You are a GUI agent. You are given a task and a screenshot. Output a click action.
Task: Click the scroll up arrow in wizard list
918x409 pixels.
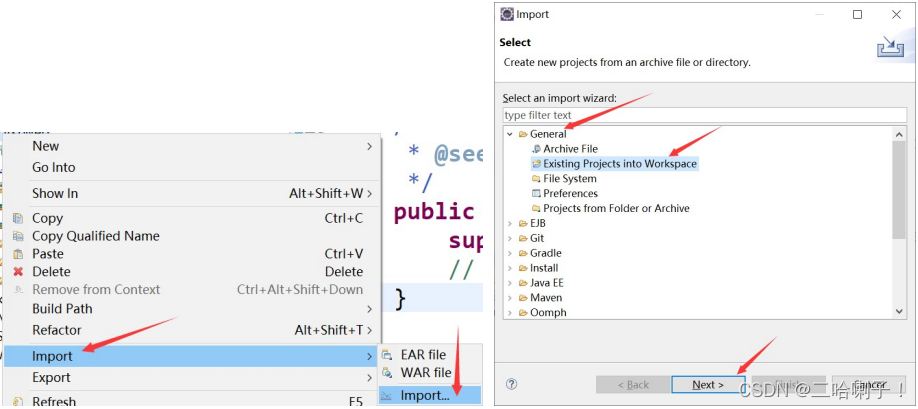click(x=899, y=135)
